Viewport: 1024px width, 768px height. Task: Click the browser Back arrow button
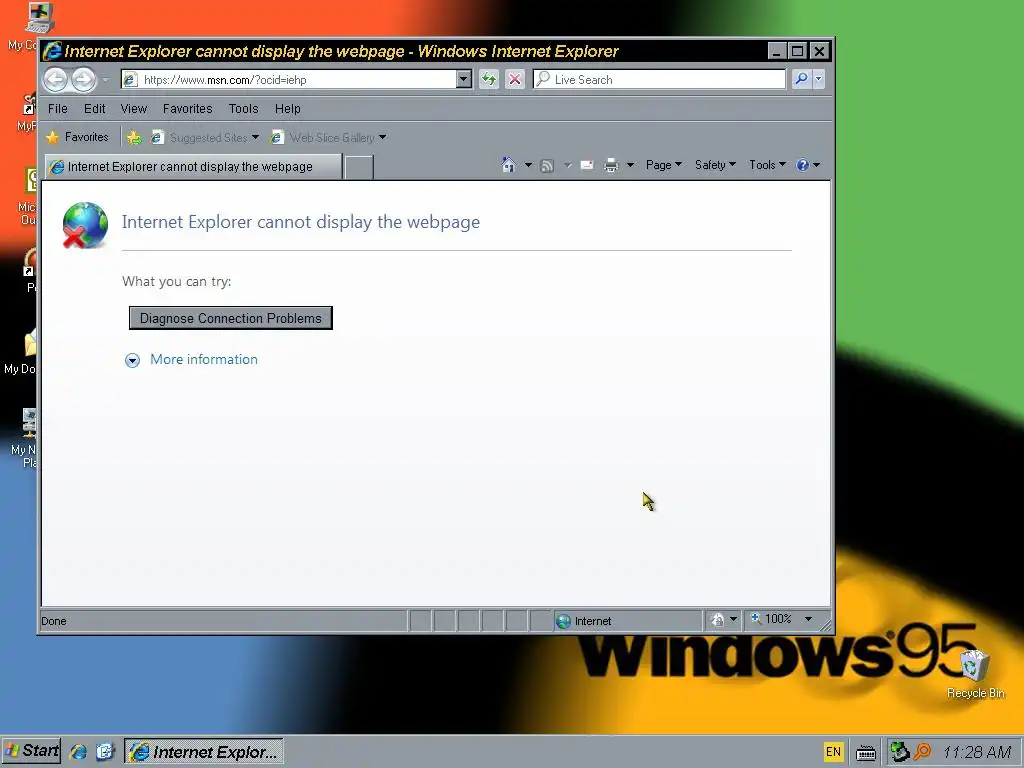click(x=56, y=80)
